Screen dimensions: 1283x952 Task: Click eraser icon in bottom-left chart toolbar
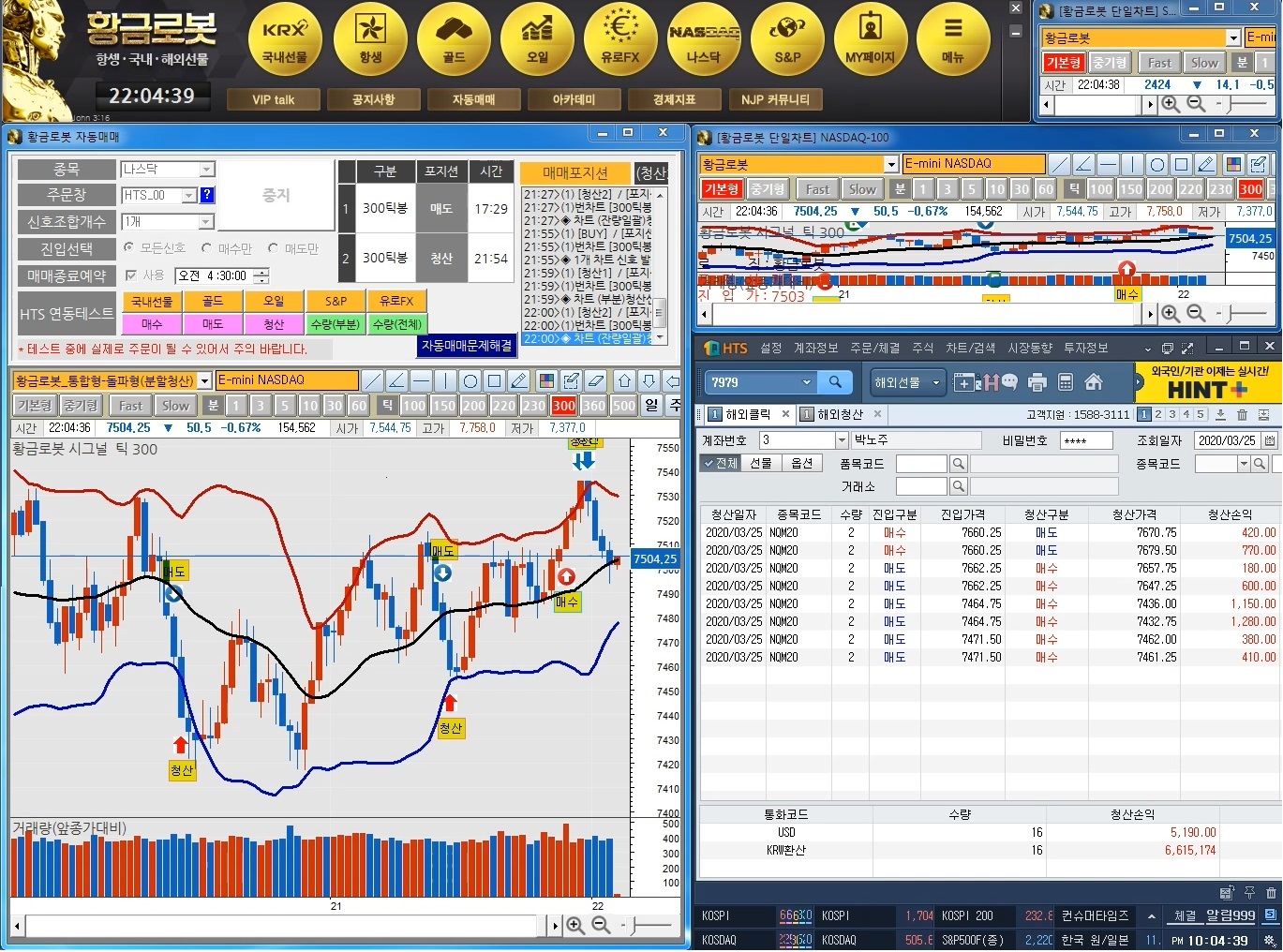595,380
